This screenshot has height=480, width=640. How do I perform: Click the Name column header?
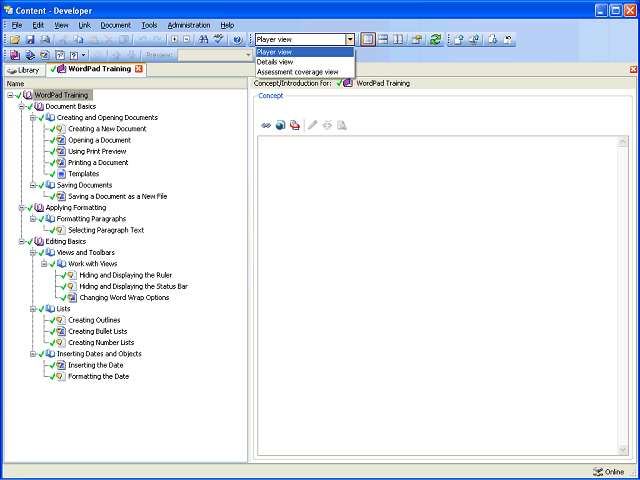[x=126, y=84]
